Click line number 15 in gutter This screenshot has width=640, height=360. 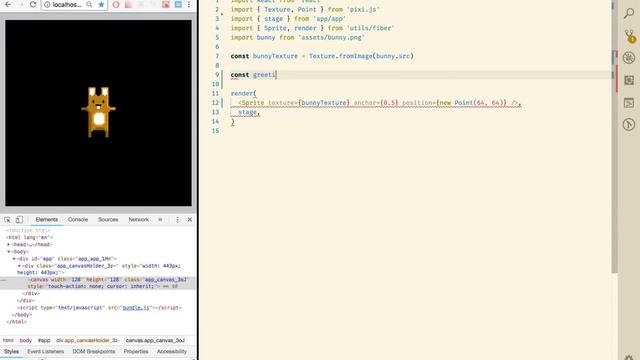(x=216, y=131)
